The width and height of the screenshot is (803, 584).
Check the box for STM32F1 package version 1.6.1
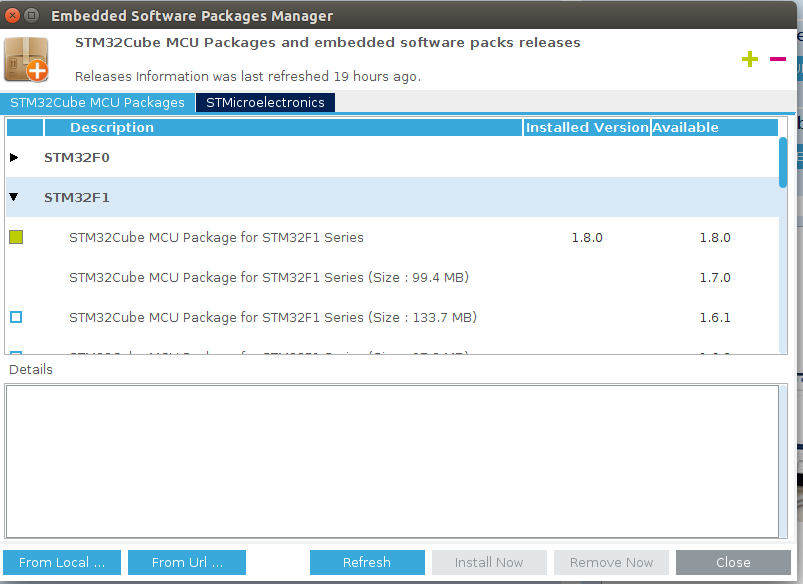[x=16, y=317]
